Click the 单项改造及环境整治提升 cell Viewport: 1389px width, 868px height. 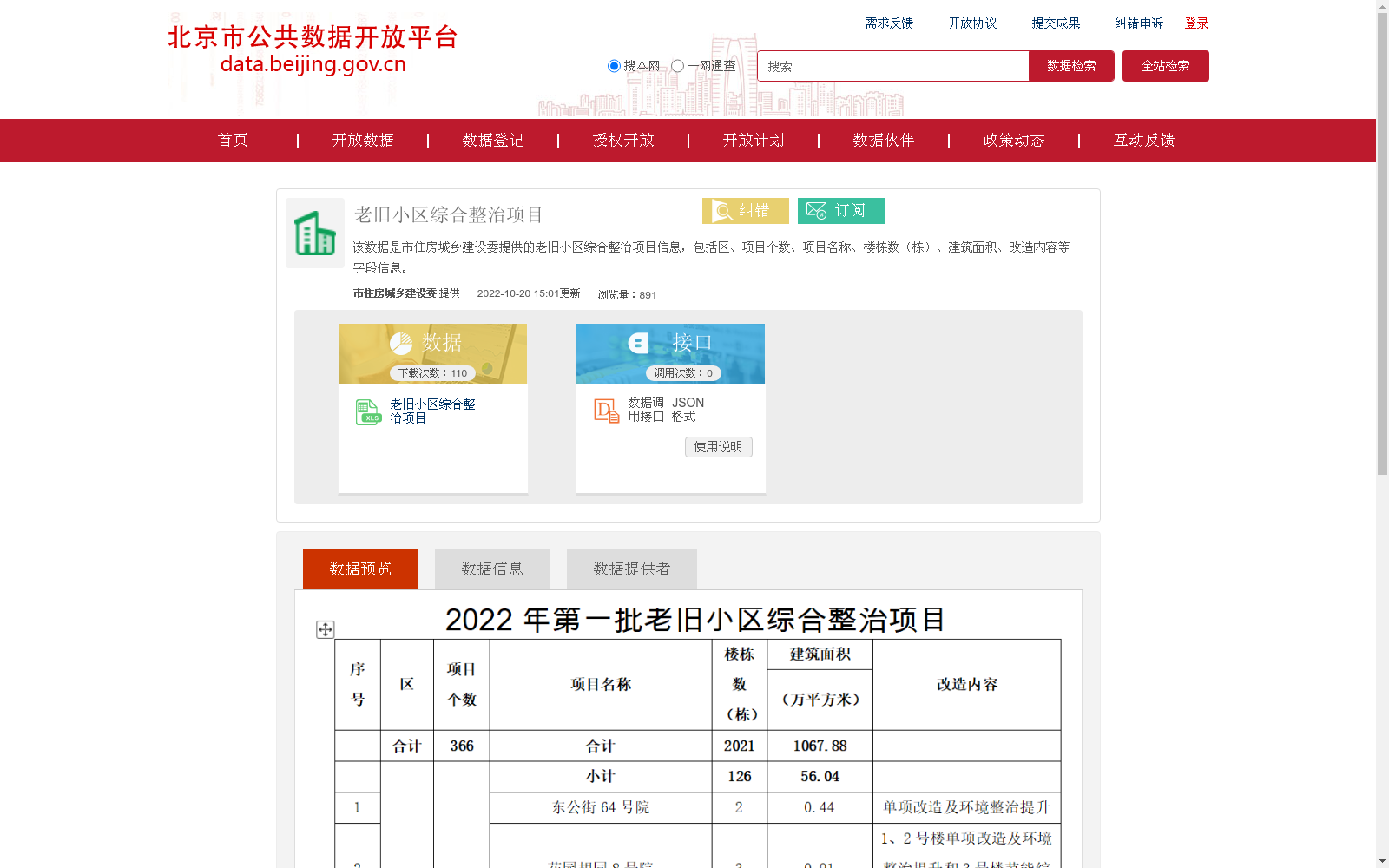967,808
